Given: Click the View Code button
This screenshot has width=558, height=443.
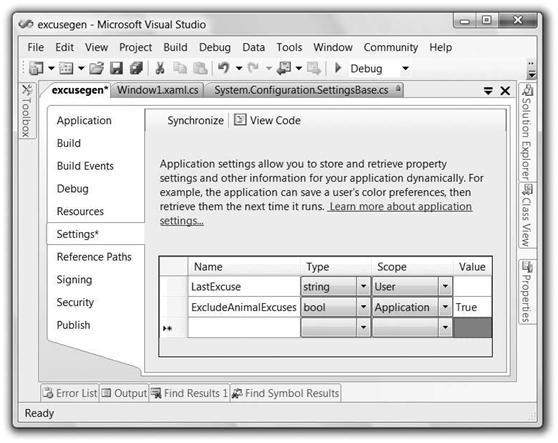Looking at the screenshot, I should pyautogui.click(x=268, y=120).
